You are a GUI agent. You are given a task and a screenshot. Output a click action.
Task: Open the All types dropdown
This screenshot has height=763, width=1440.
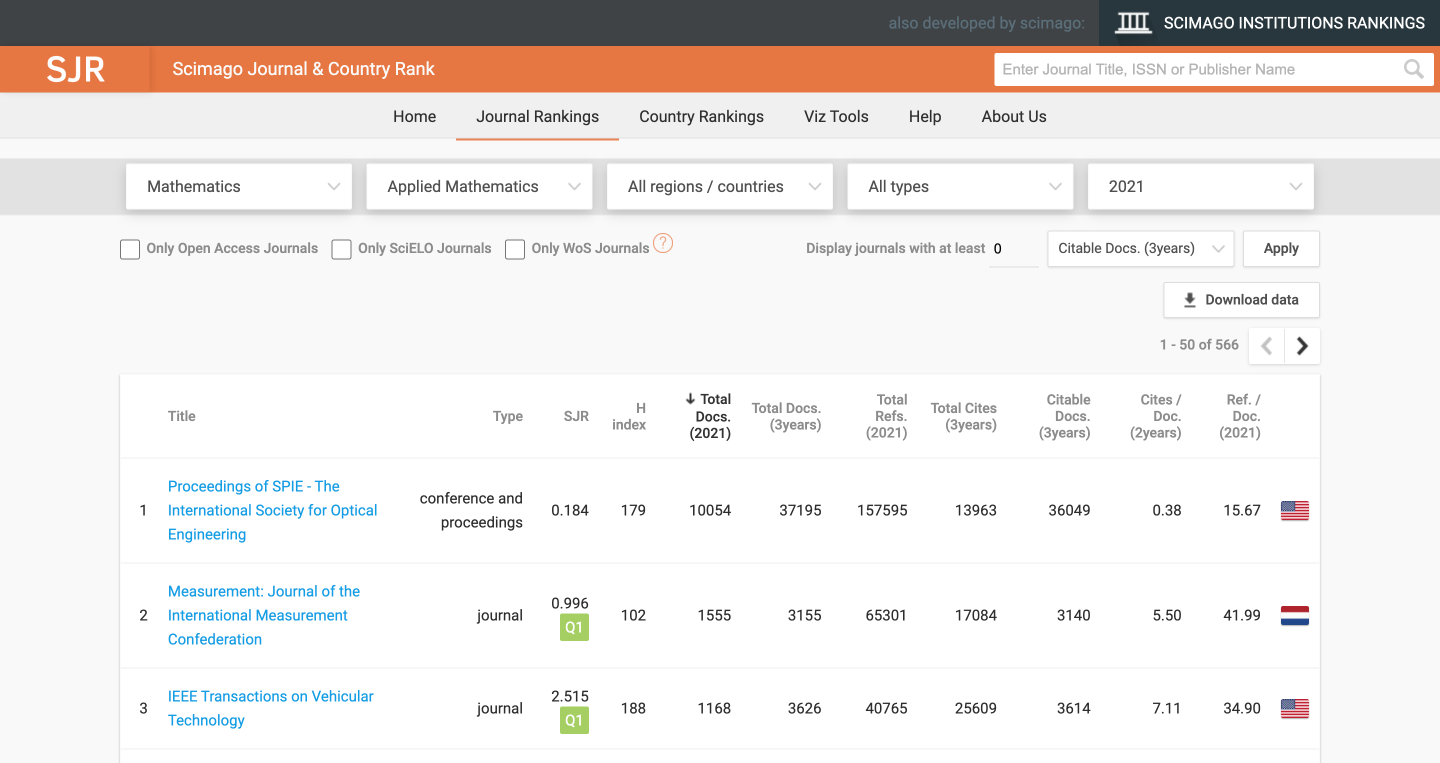click(x=960, y=187)
